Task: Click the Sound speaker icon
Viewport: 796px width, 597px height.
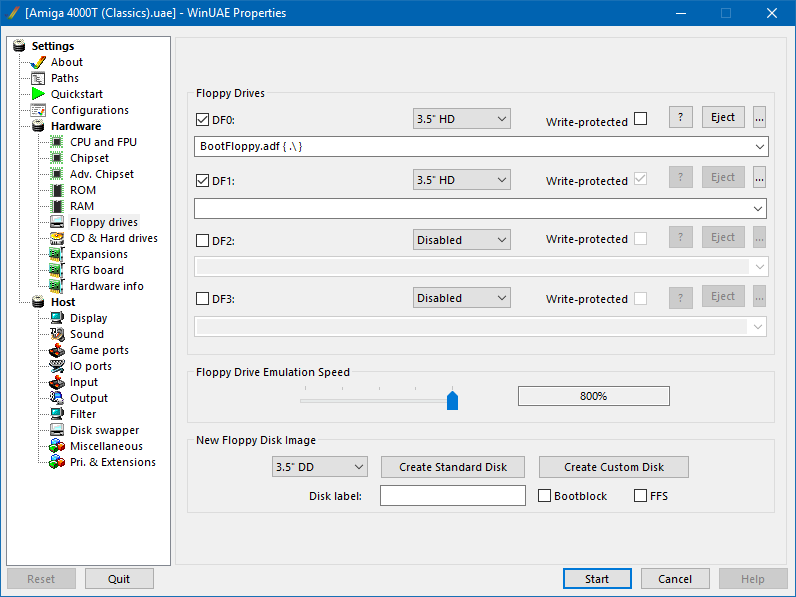Action: (x=57, y=334)
